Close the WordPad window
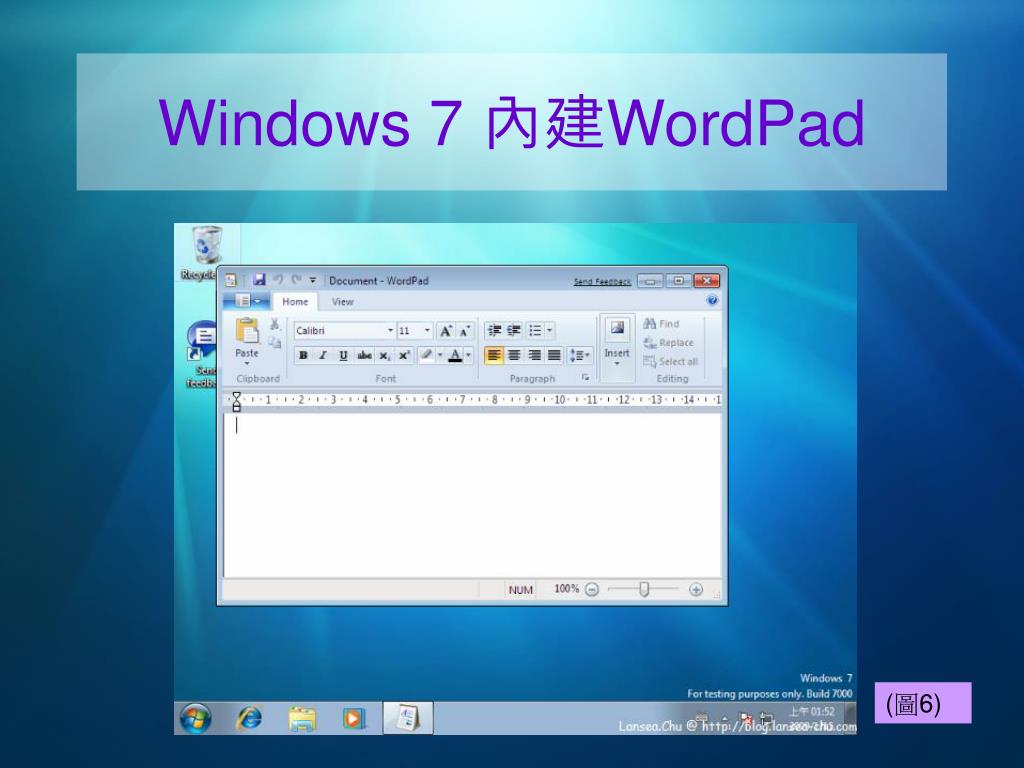This screenshot has height=768, width=1024. [x=707, y=281]
